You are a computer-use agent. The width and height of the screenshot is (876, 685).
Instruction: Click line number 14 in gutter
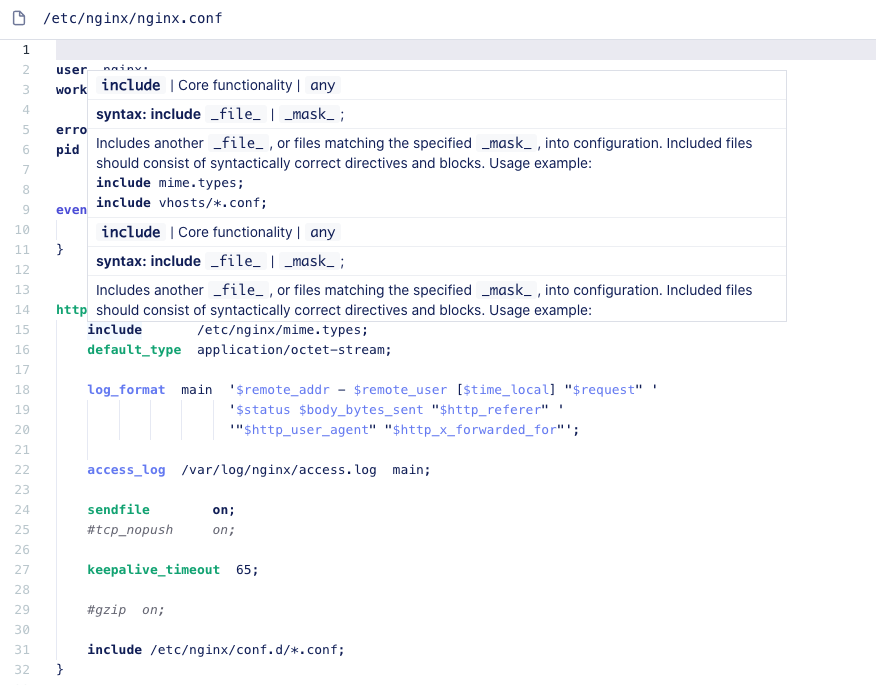[22, 310]
